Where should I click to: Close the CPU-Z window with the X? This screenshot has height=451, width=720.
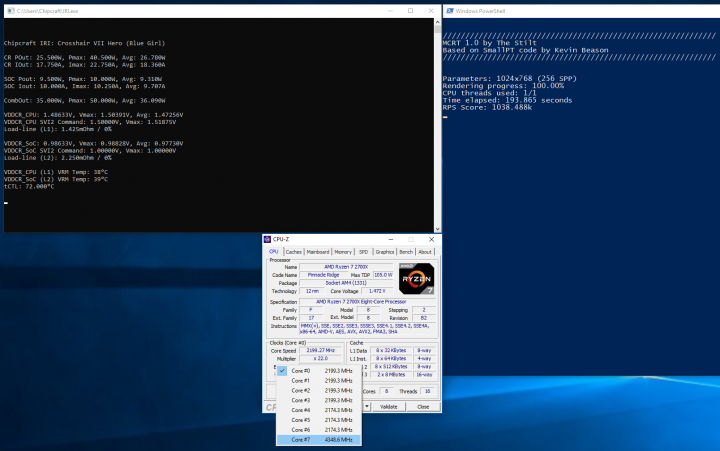click(x=431, y=239)
